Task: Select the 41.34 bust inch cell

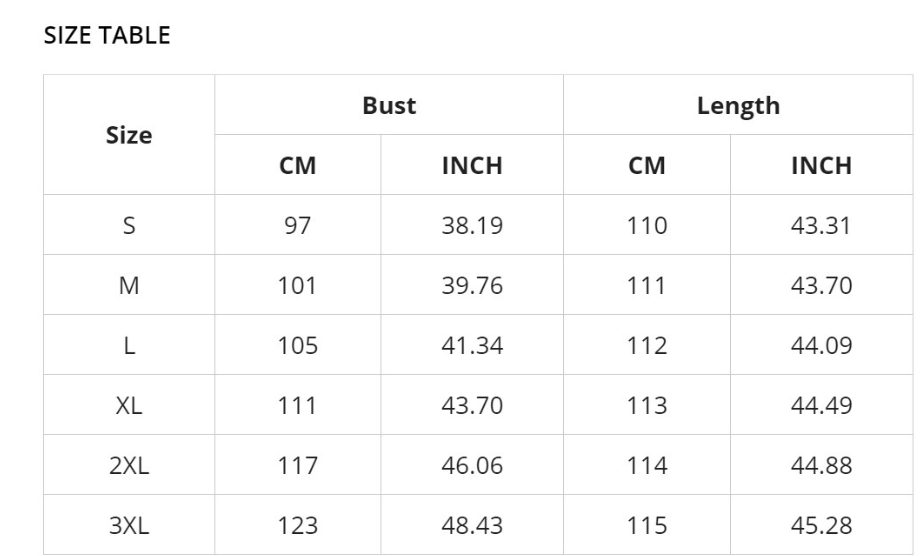Action: (x=472, y=345)
